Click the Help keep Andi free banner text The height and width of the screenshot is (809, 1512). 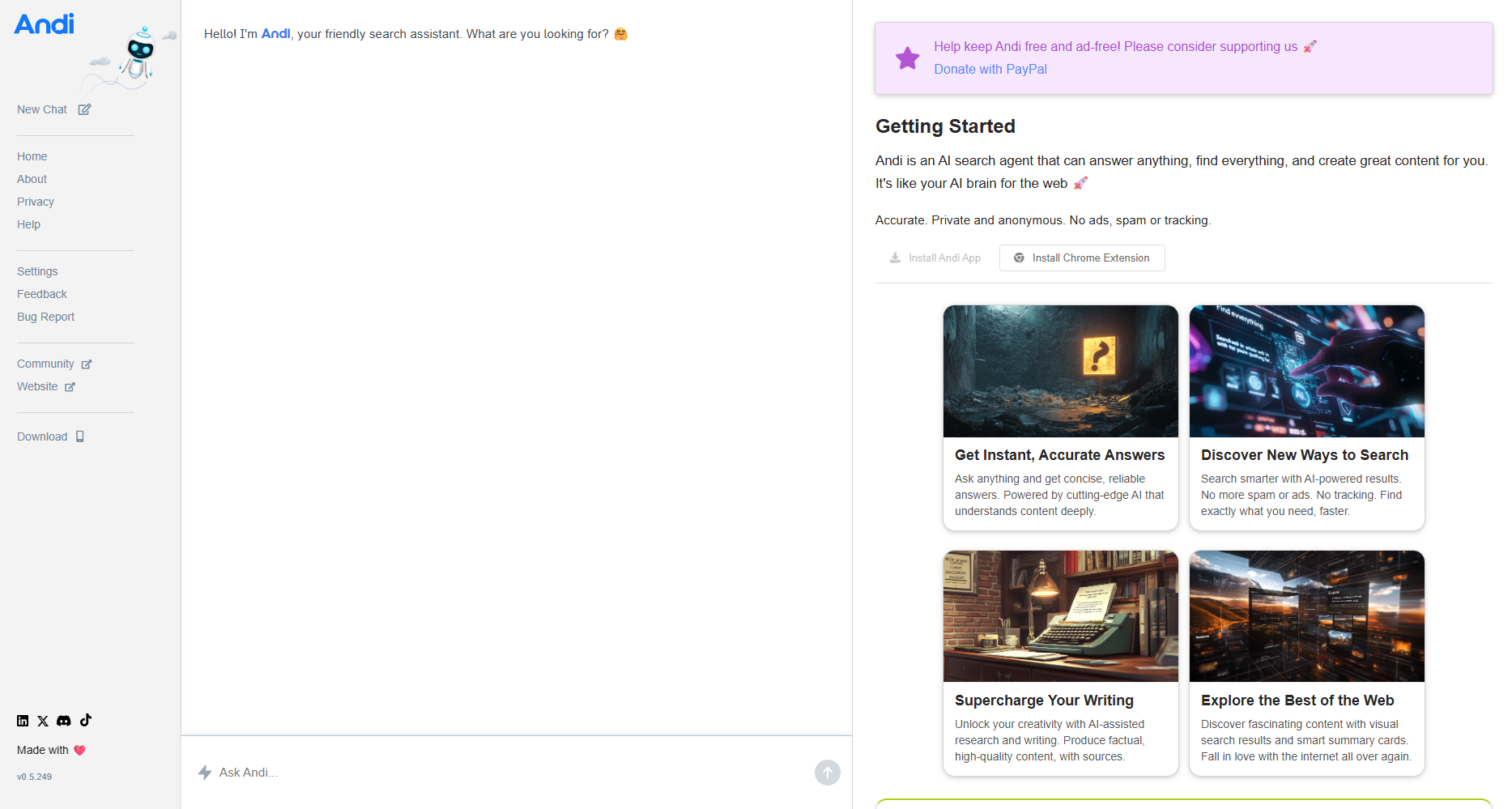click(x=1116, y=47)
